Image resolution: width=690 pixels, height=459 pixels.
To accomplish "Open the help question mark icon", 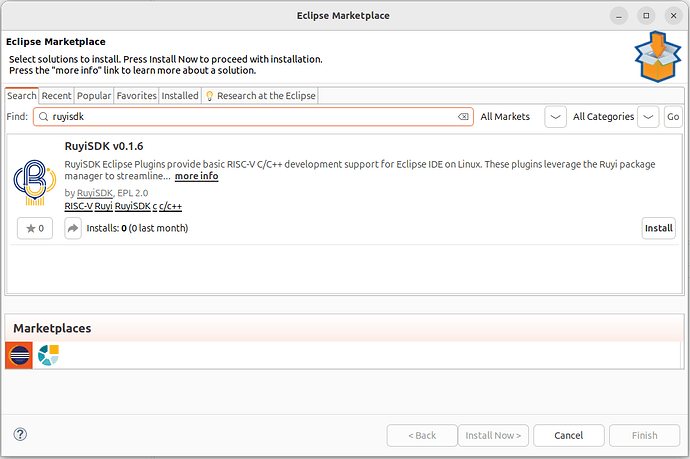I will click(20, 435).
